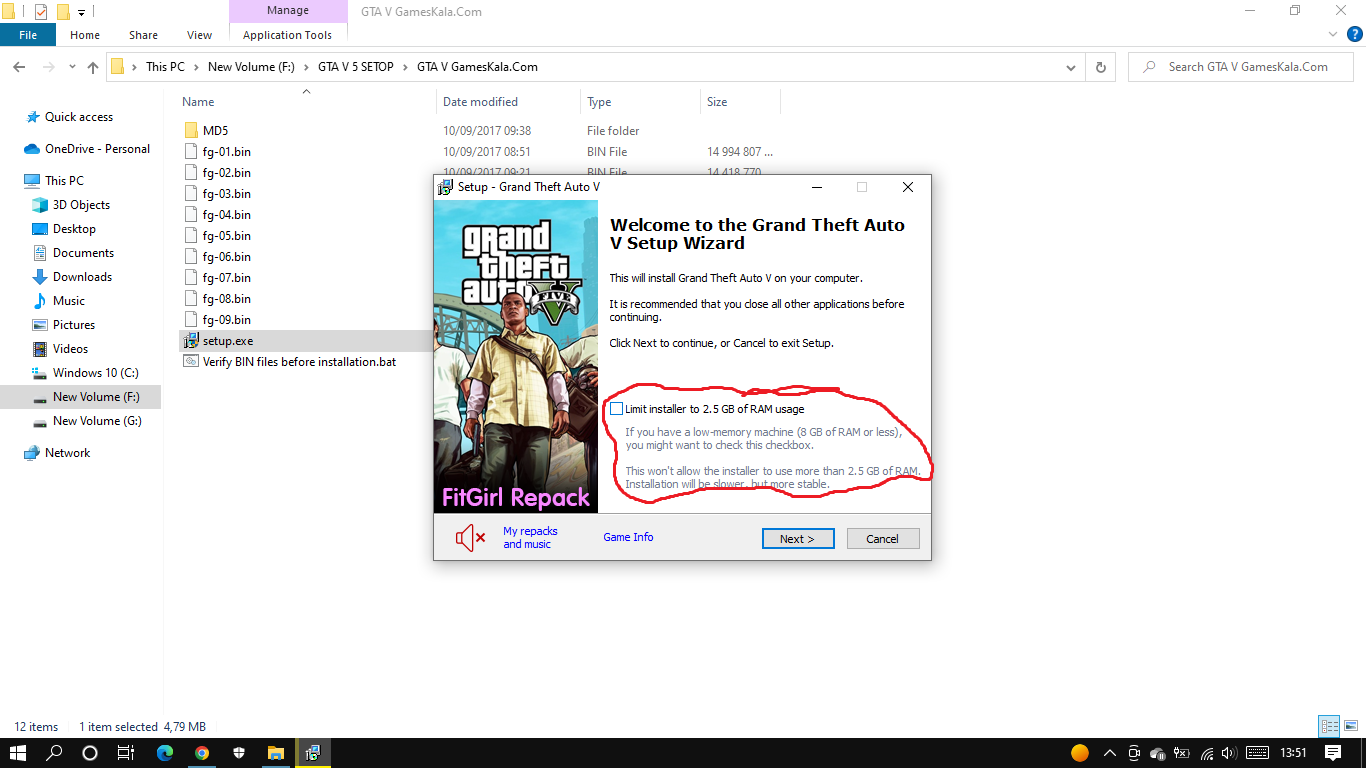The width and height of the screenshot is (1366, 768).
Task: Launch Microsoft Edge from taskbar
Action: (165, 752)
